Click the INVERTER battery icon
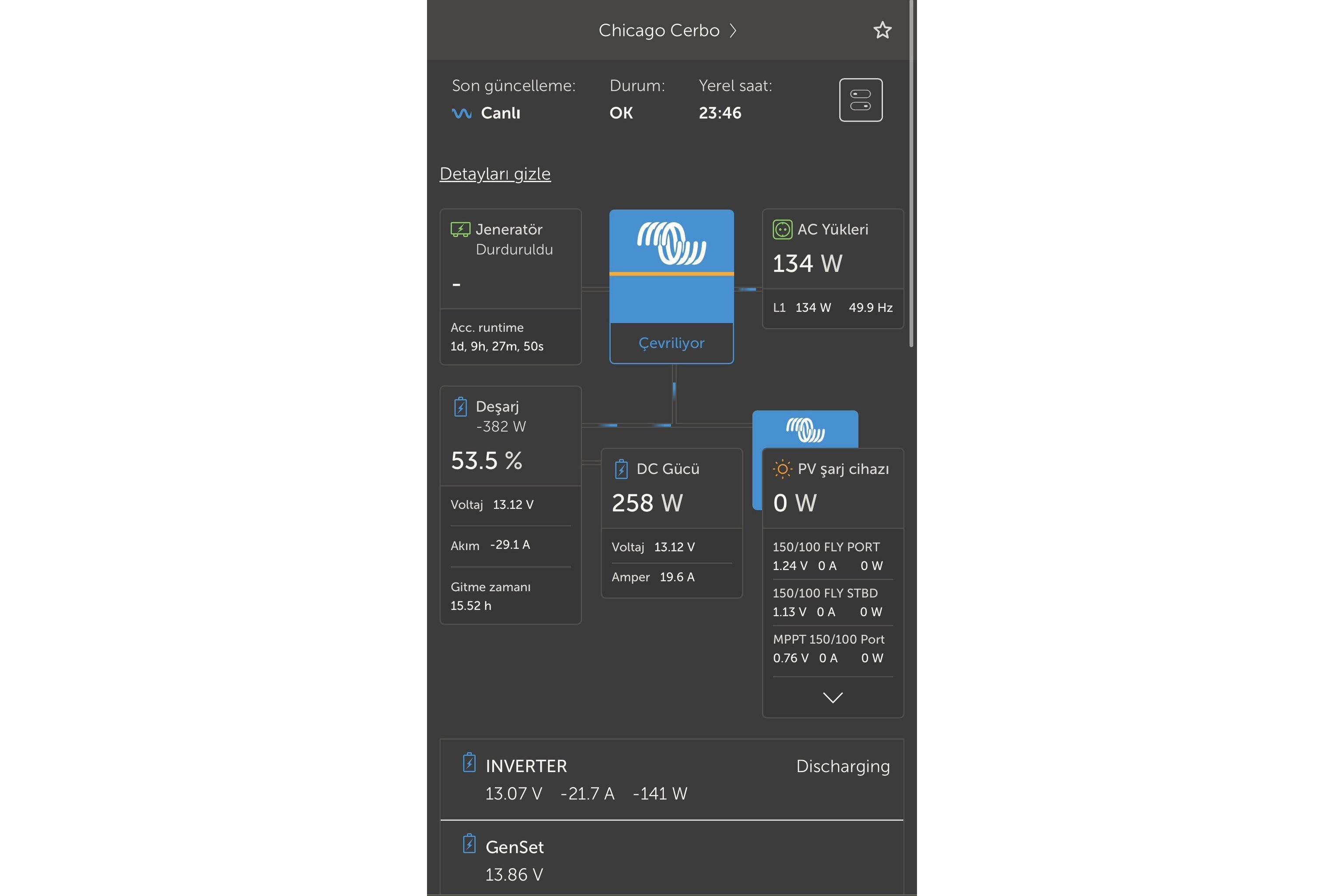1344x896 pixels. point(469,763)
